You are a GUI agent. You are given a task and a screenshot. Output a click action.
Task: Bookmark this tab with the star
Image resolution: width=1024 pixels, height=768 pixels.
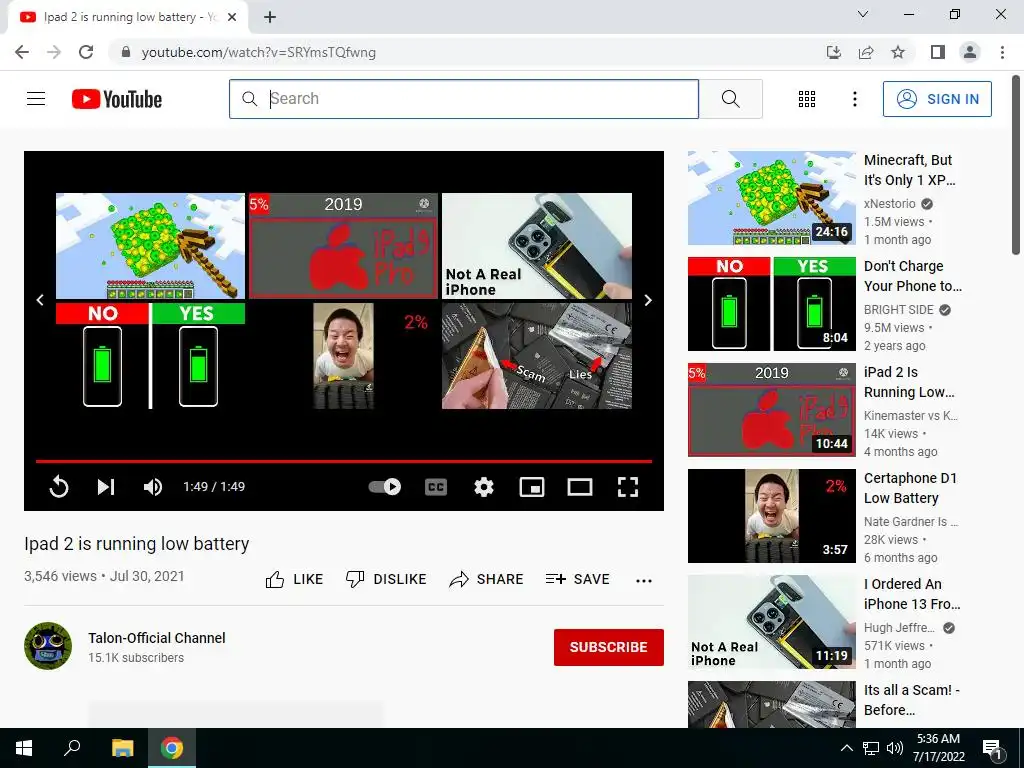pyautogui.click(x=898, y=52)
